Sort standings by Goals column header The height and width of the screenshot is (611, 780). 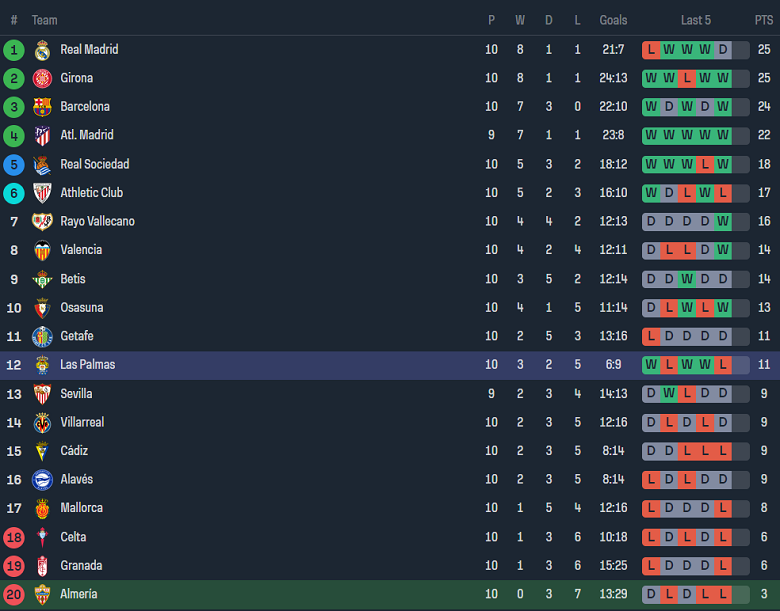point(613,20)
